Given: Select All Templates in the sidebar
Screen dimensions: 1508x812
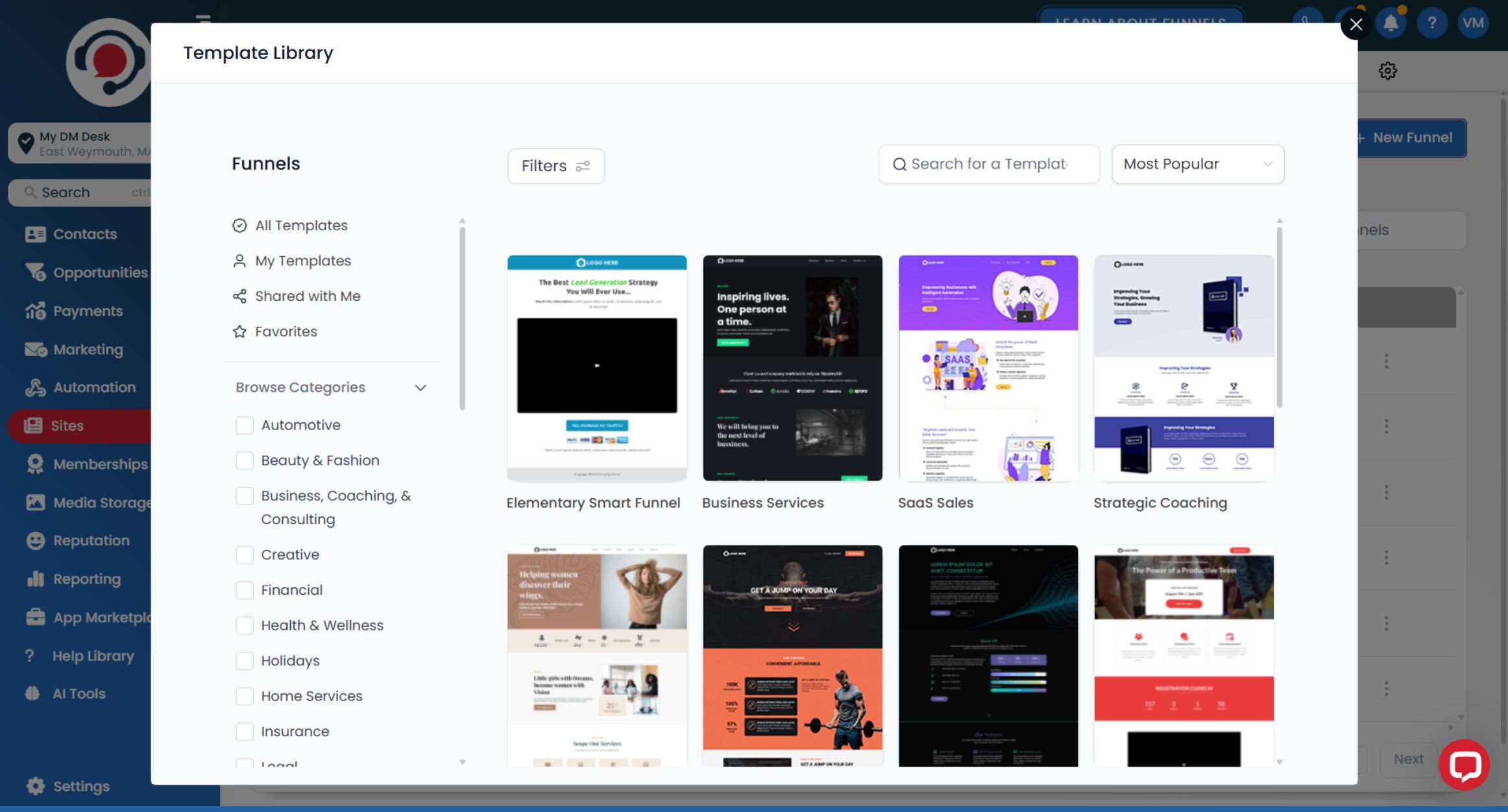Looking at the screenshot, I should [301, 225].
